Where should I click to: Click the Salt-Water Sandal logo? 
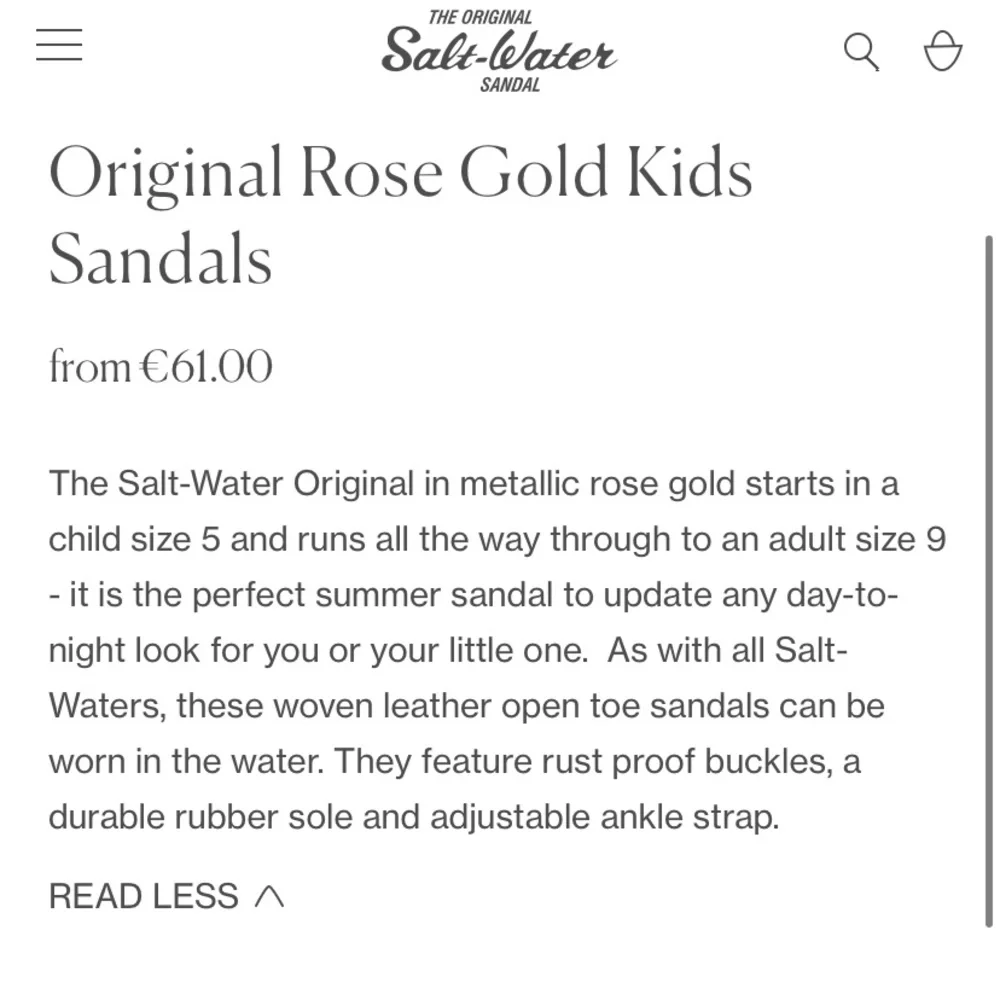[500, 50]
